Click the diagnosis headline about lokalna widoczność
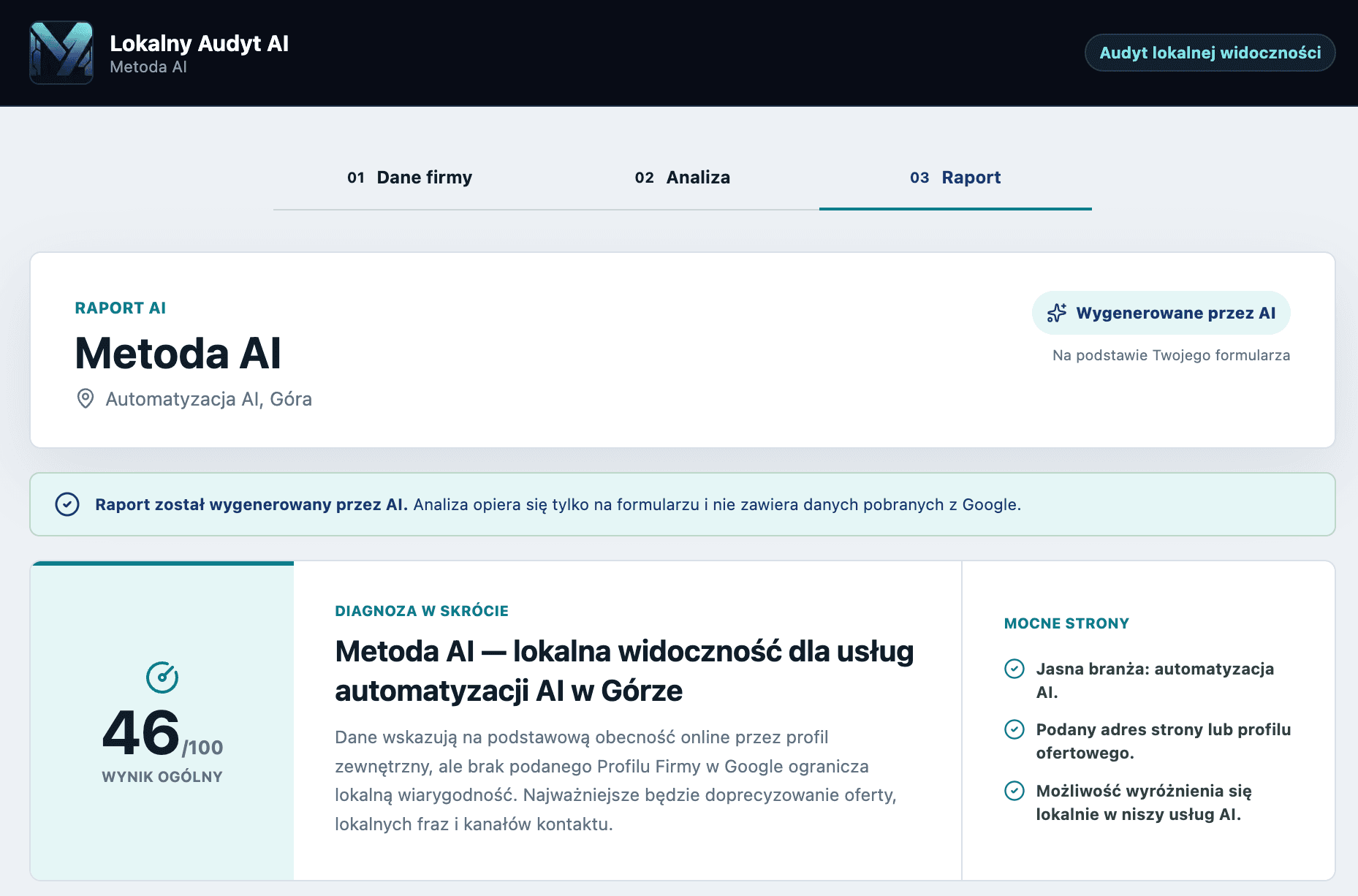The height and width of the screenshot is (896, 1358). pyautogui.click(x=625, y=671)
